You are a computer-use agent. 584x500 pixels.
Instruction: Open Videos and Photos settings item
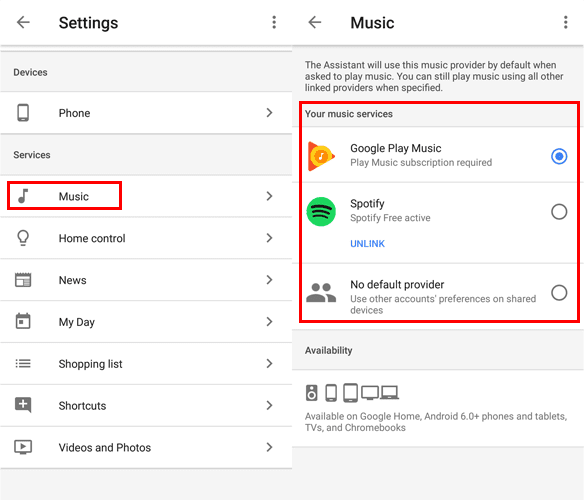click(146, 447)
